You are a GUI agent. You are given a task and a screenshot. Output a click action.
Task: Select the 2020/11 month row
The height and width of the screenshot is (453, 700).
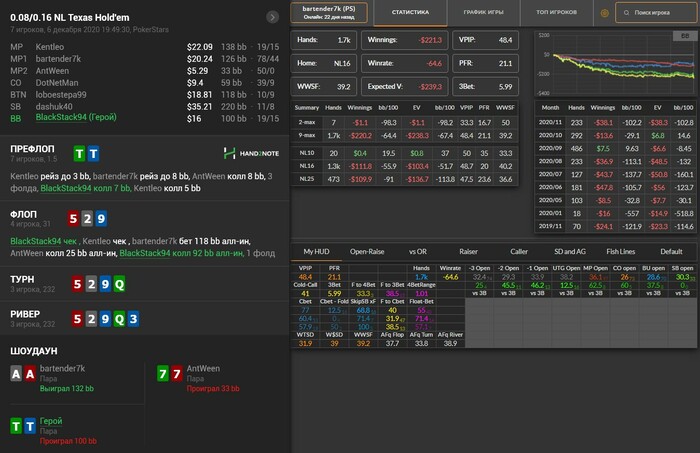[x=616, y=122]
